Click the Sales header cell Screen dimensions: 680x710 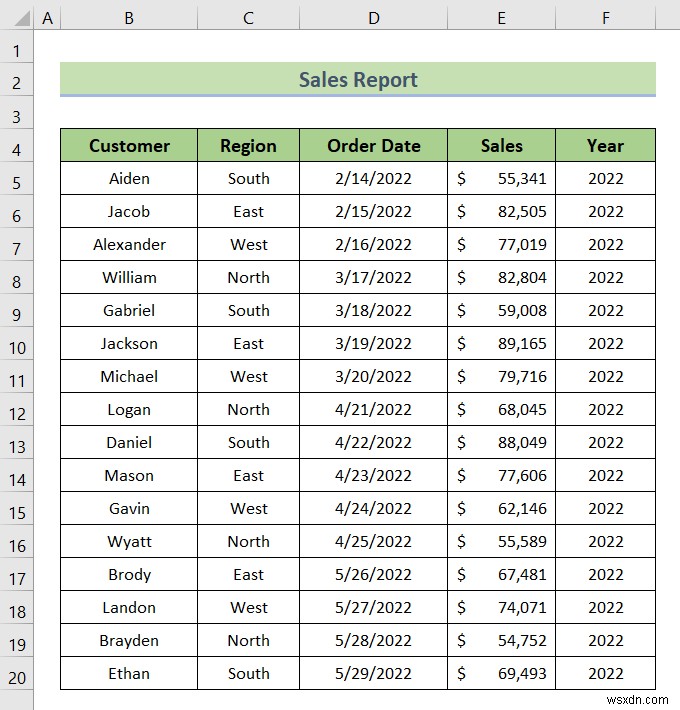coord(501,146)
